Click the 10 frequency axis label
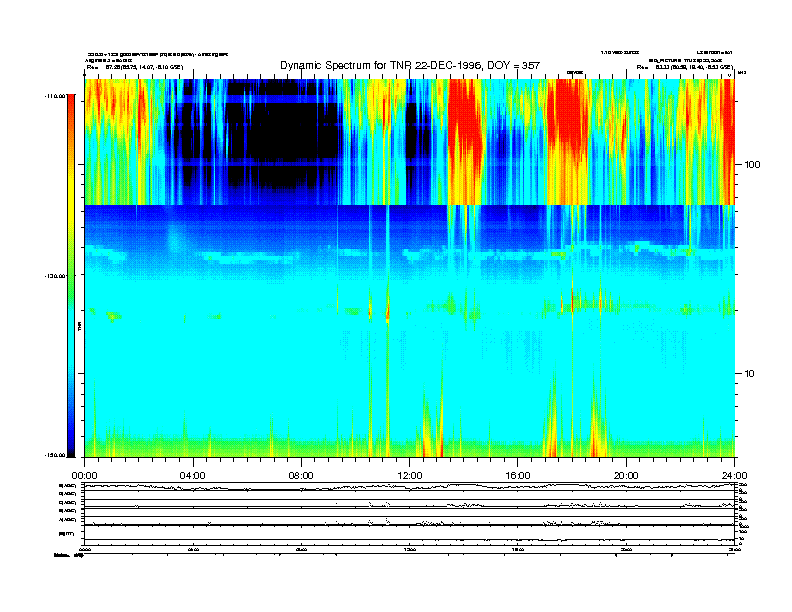Screen dimensions: 792x612 [x=750, y=374]
